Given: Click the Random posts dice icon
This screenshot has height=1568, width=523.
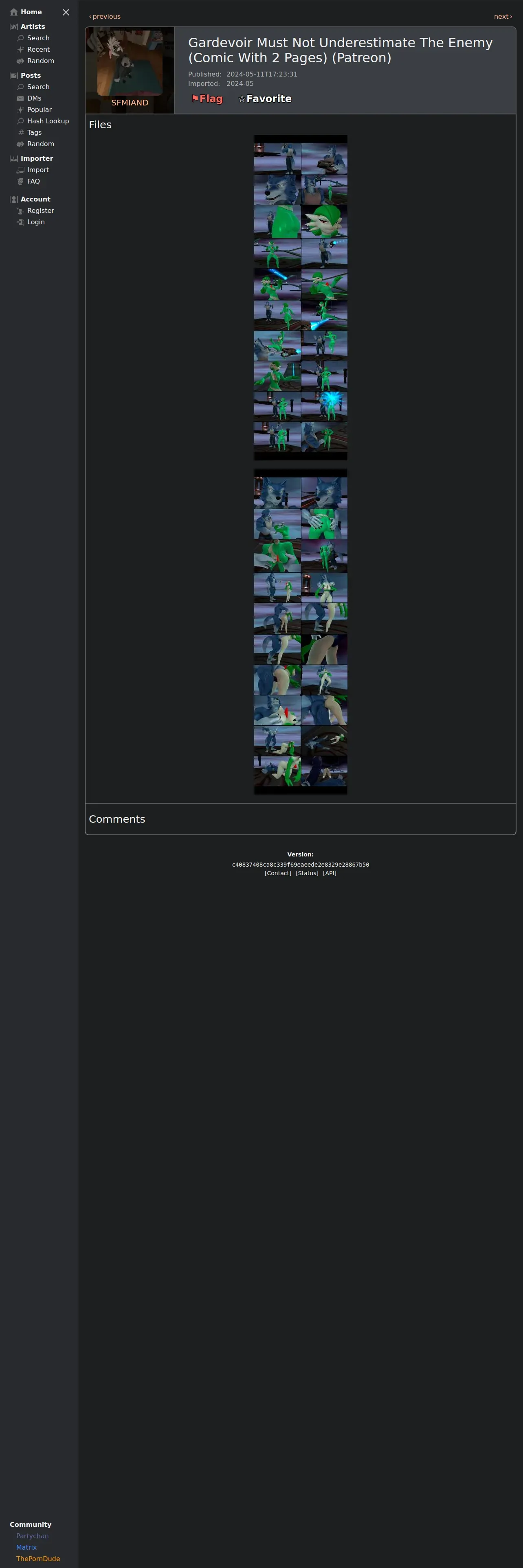Looking at the screenshot, I should click(x=21, y=144).
